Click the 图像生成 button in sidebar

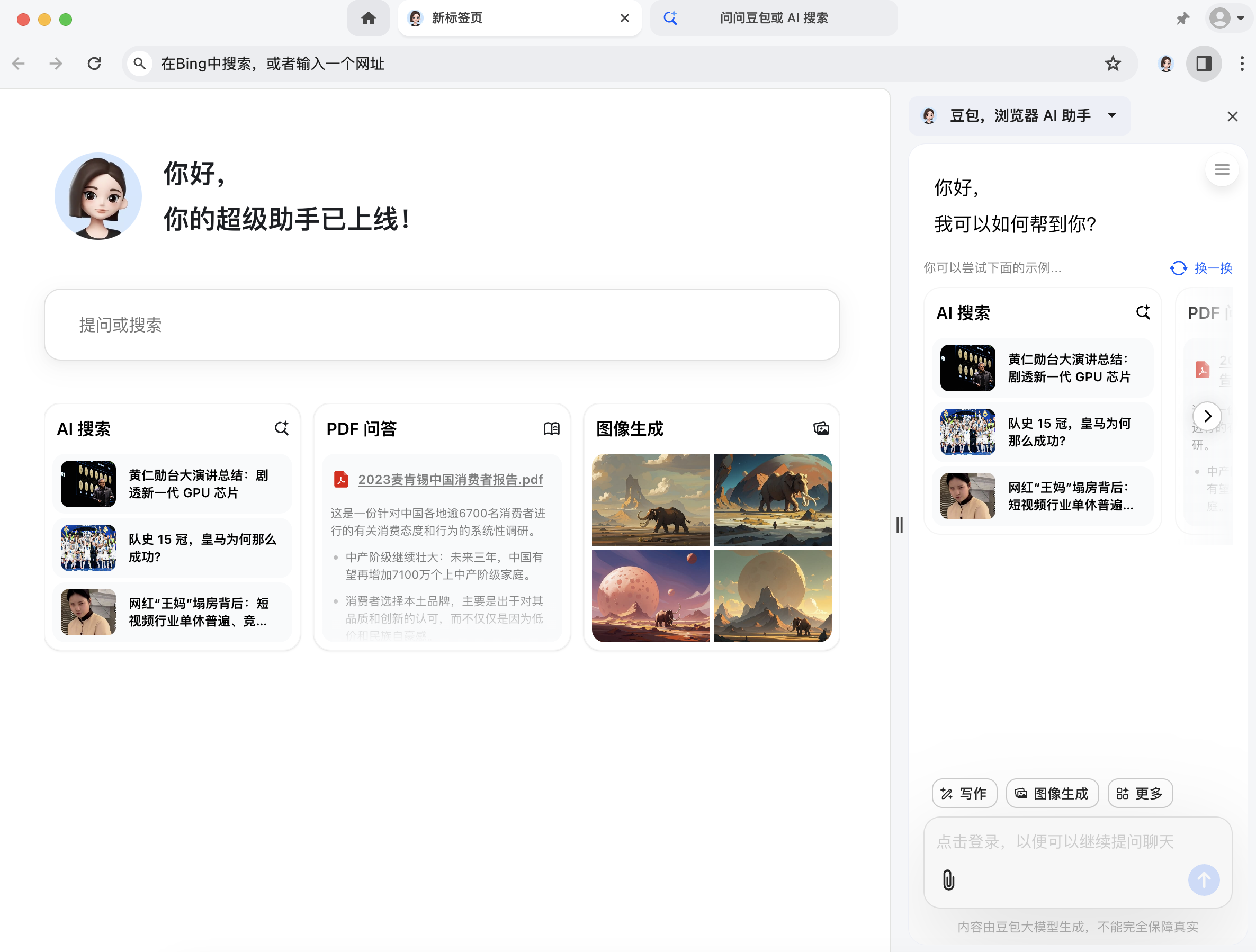[1052, 793]
